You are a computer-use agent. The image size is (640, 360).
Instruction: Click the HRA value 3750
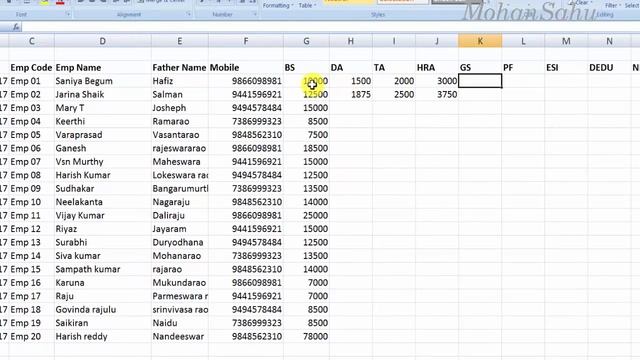pos(437,94)
